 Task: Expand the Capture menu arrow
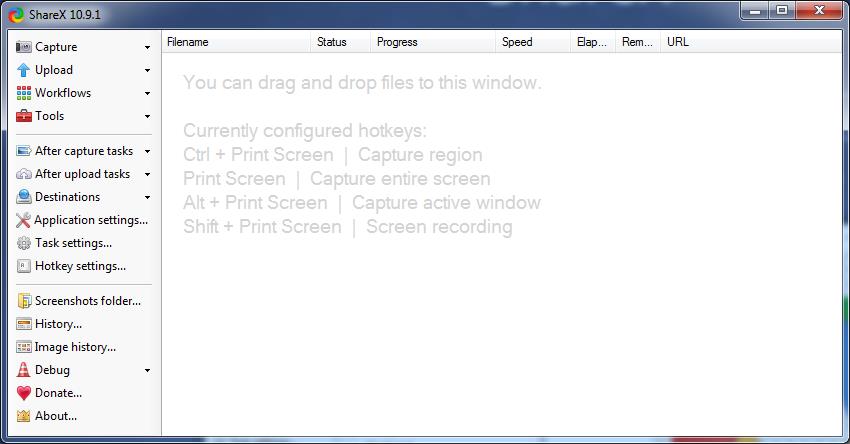point(147,48)
